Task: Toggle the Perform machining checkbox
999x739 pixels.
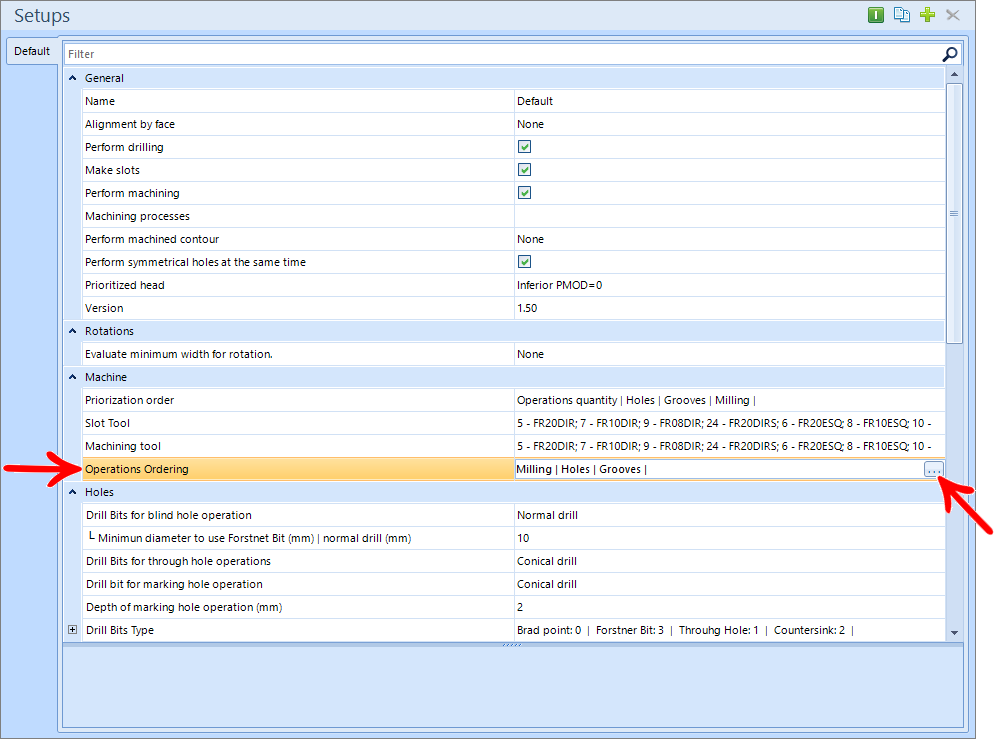Action: coord(524,193)
